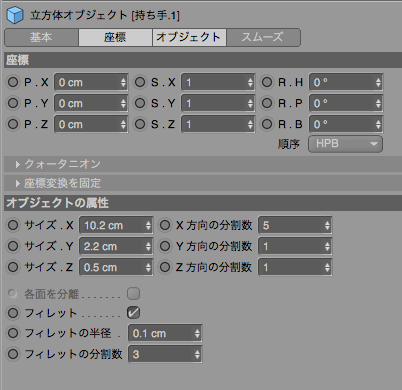The width and height of the screenshot is (402, 390).
Task: Click the サイズ.X 10.2 cm field
Action: pos(116,225)
